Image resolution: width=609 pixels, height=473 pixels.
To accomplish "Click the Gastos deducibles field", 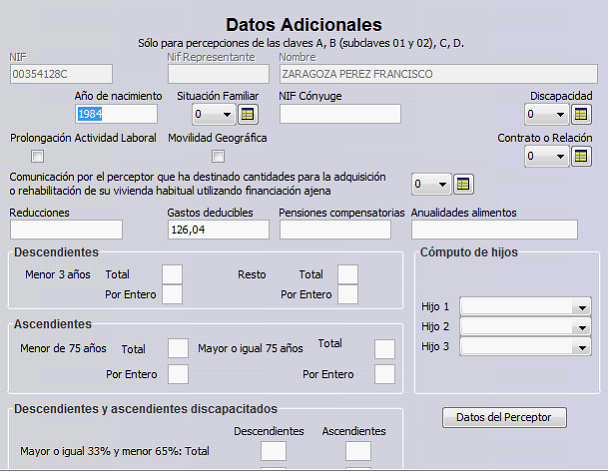I will (218, 230).
